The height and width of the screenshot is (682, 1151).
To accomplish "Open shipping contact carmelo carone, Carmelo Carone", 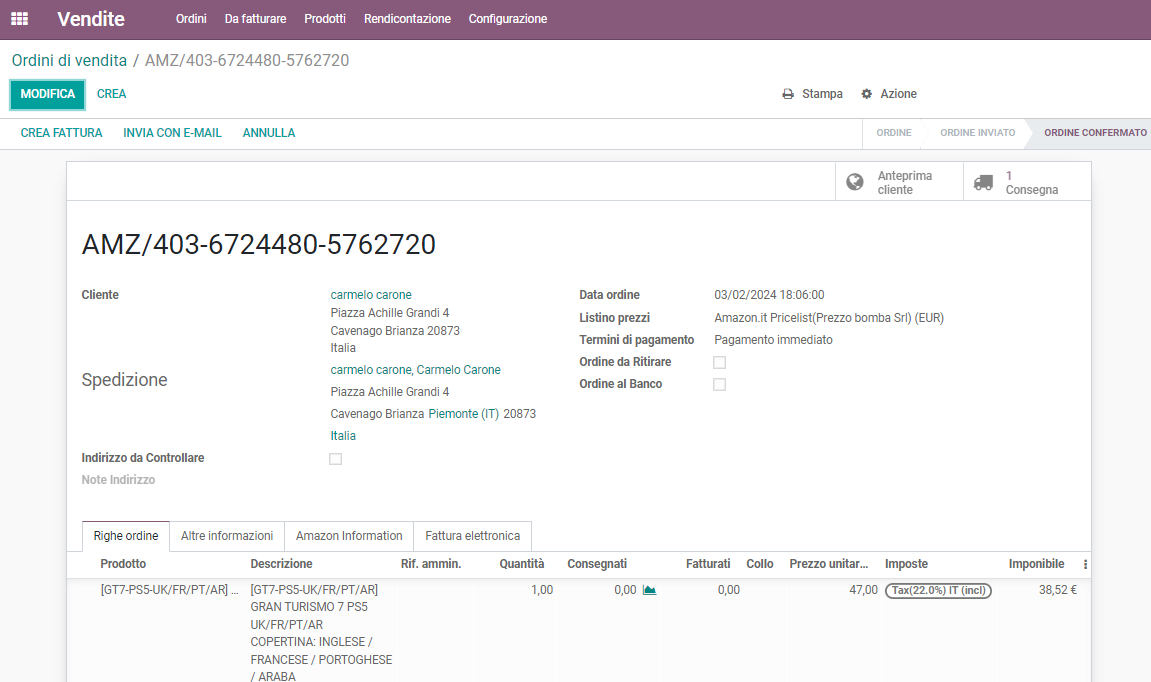I will tap(415, 370).
